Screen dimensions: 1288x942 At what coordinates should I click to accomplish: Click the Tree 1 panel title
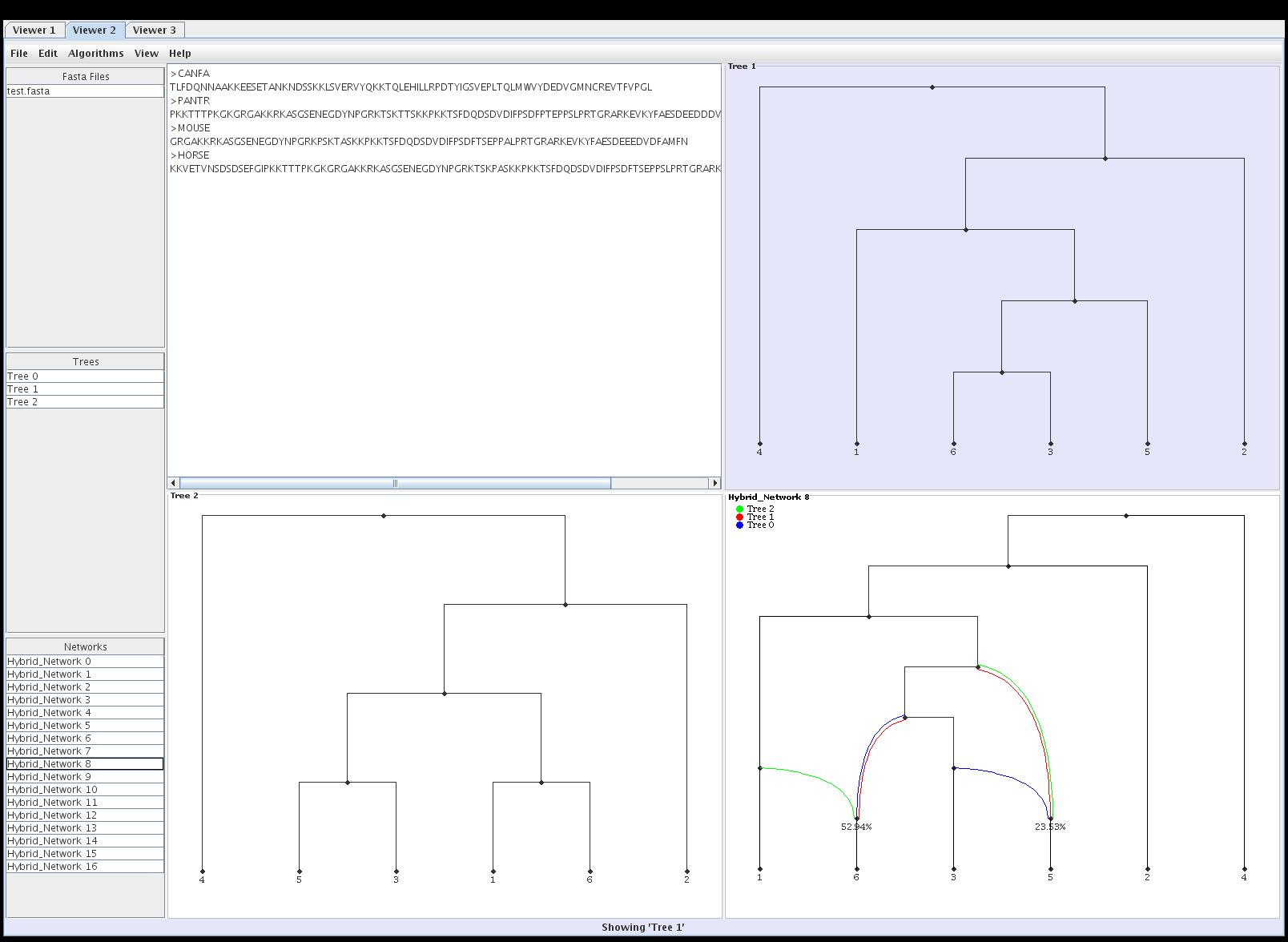pyautogui.click(x=742, y=66)
